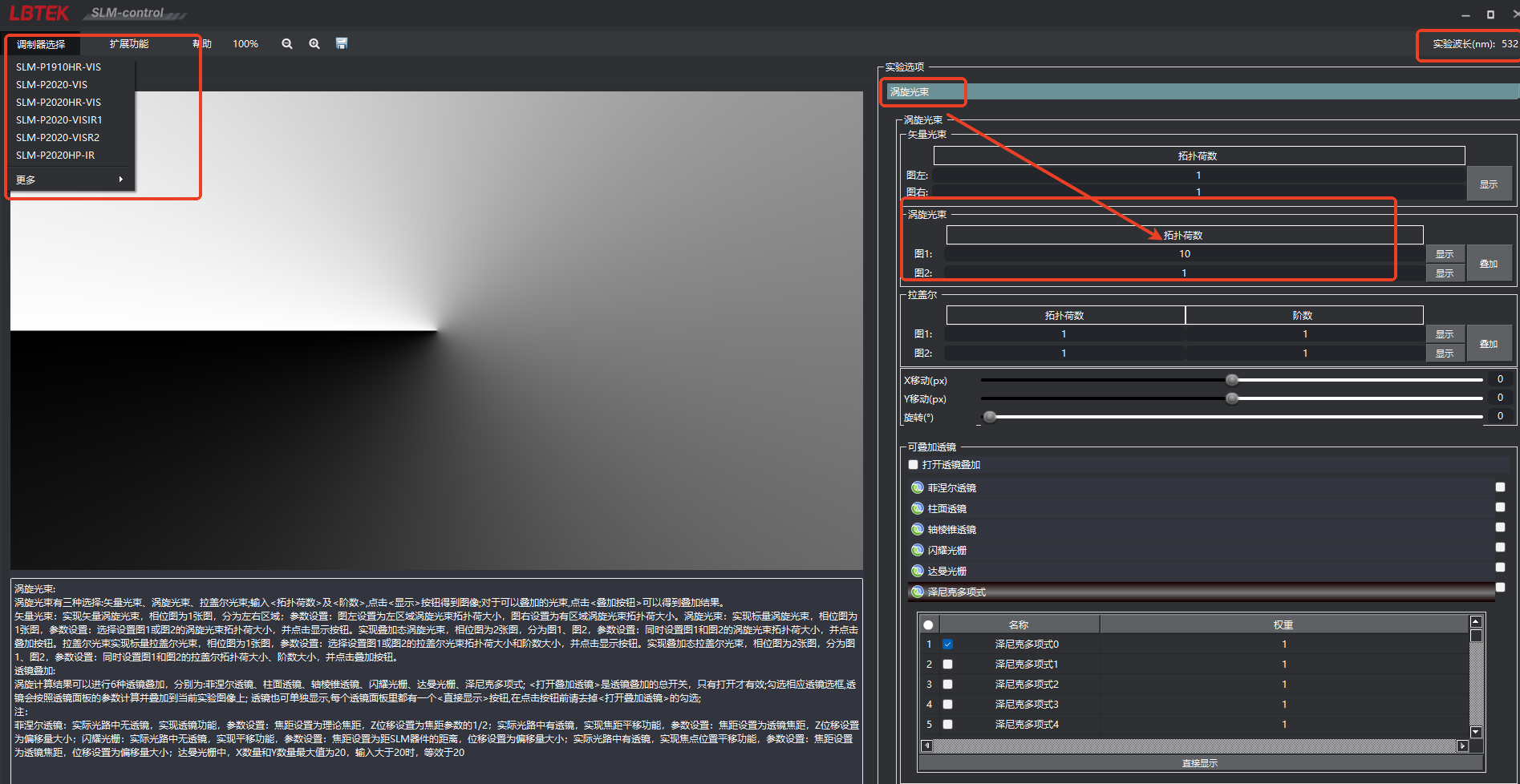The image size is (1520, 784).
Task: Click the 旋转(°) slider handle
Action: point(990,417)
